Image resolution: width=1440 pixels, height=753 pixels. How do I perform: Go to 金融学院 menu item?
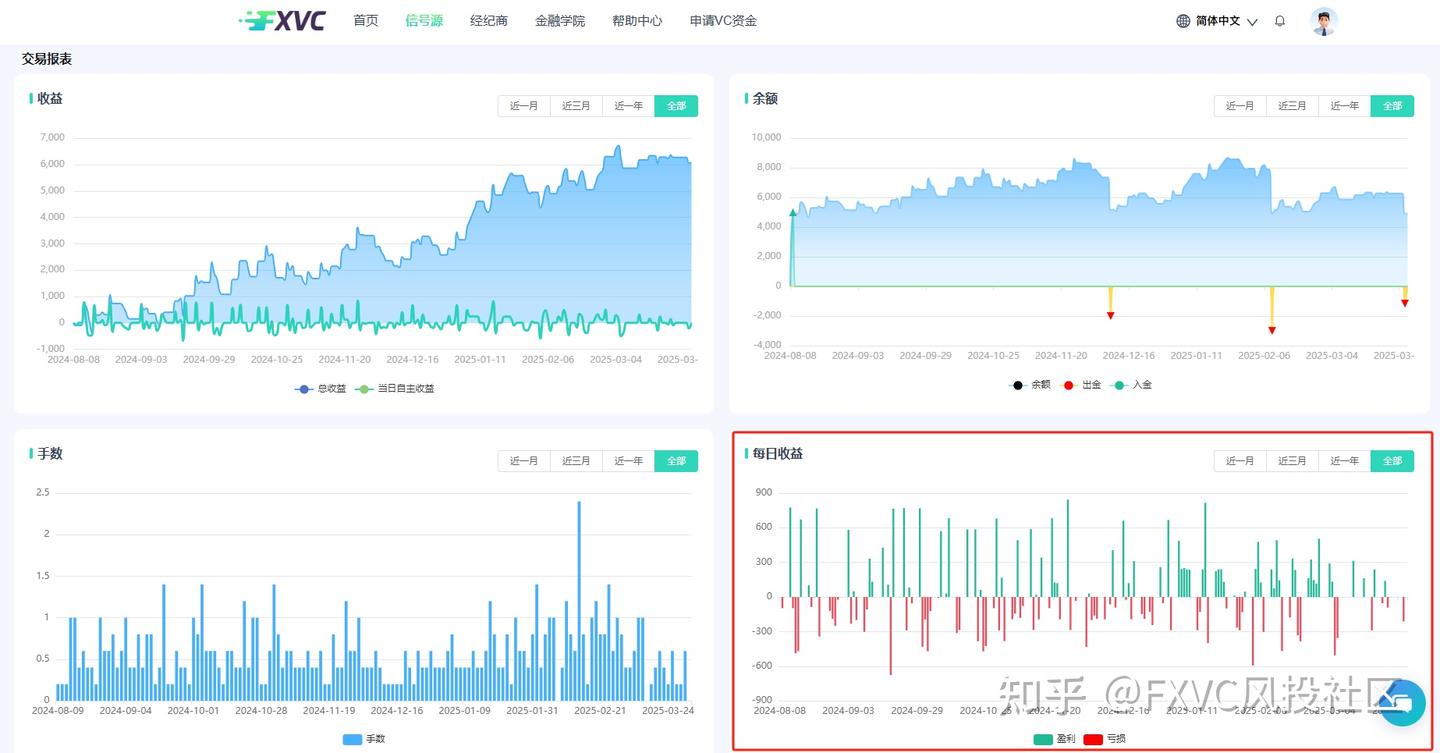tap(560, 20)
